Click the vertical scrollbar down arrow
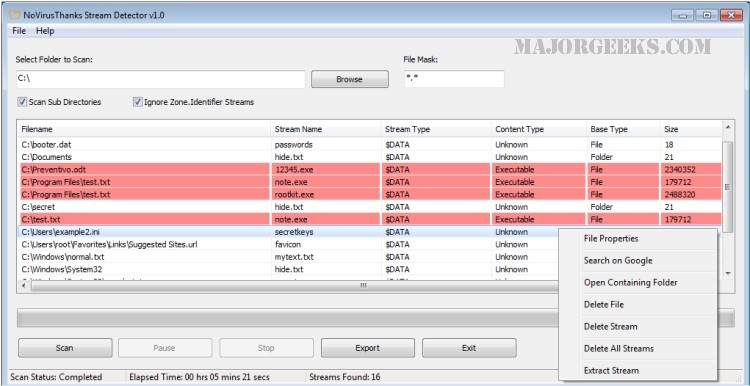 728,273
